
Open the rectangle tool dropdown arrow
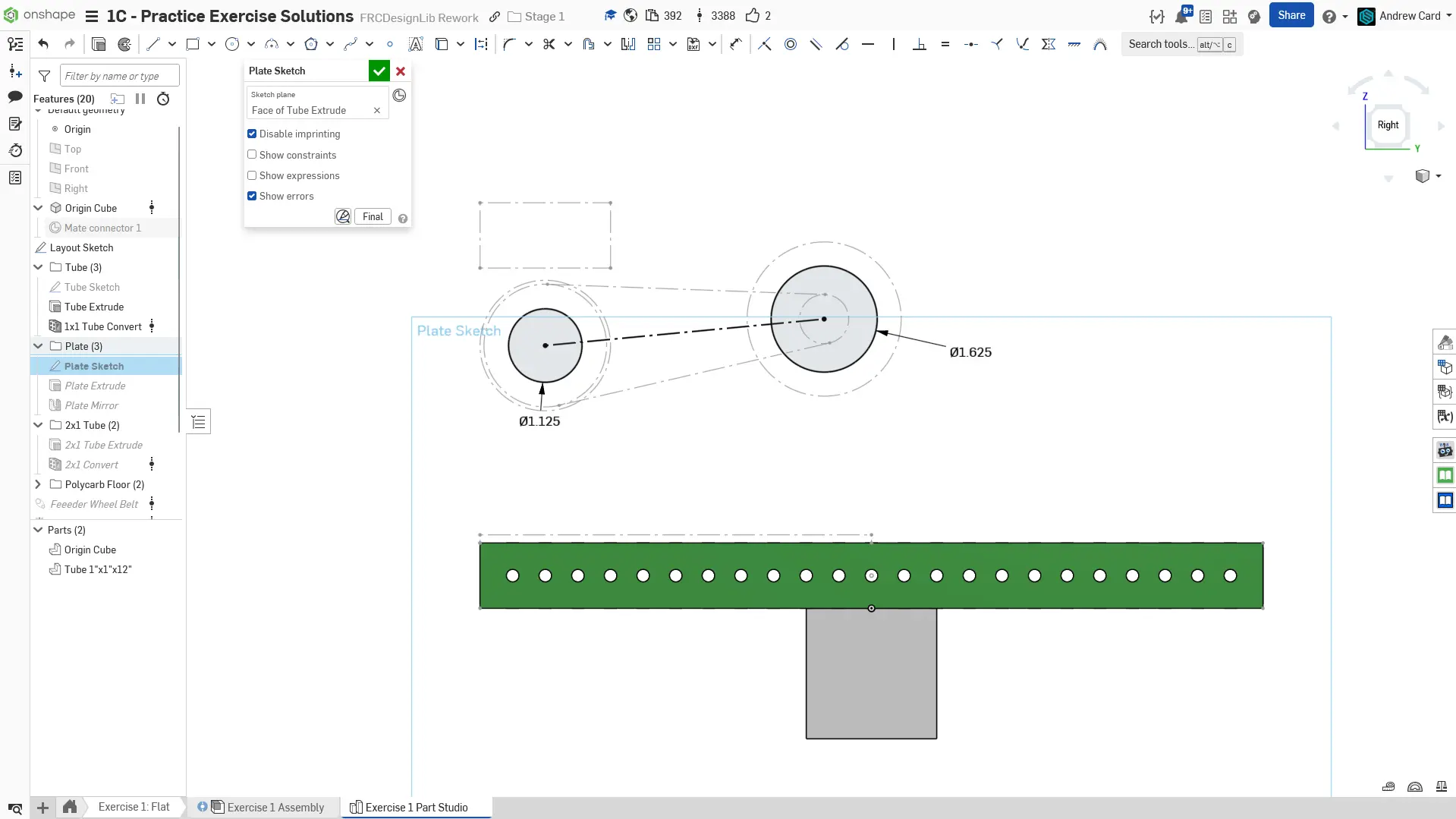point(211,44)
